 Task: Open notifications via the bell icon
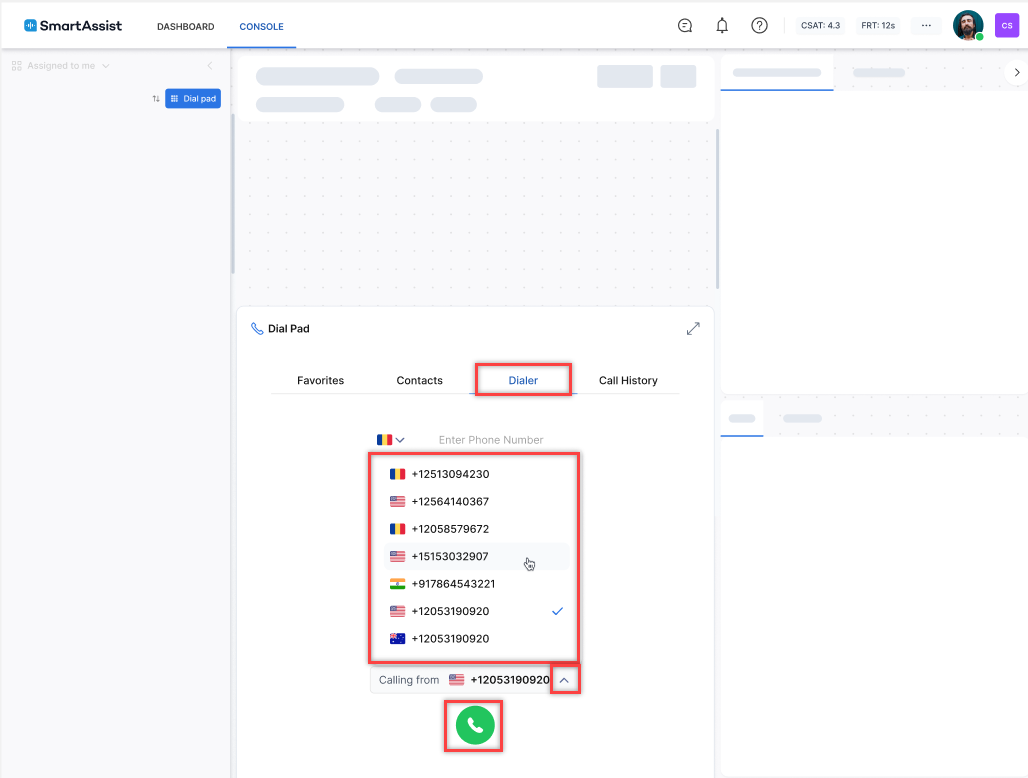722,25
